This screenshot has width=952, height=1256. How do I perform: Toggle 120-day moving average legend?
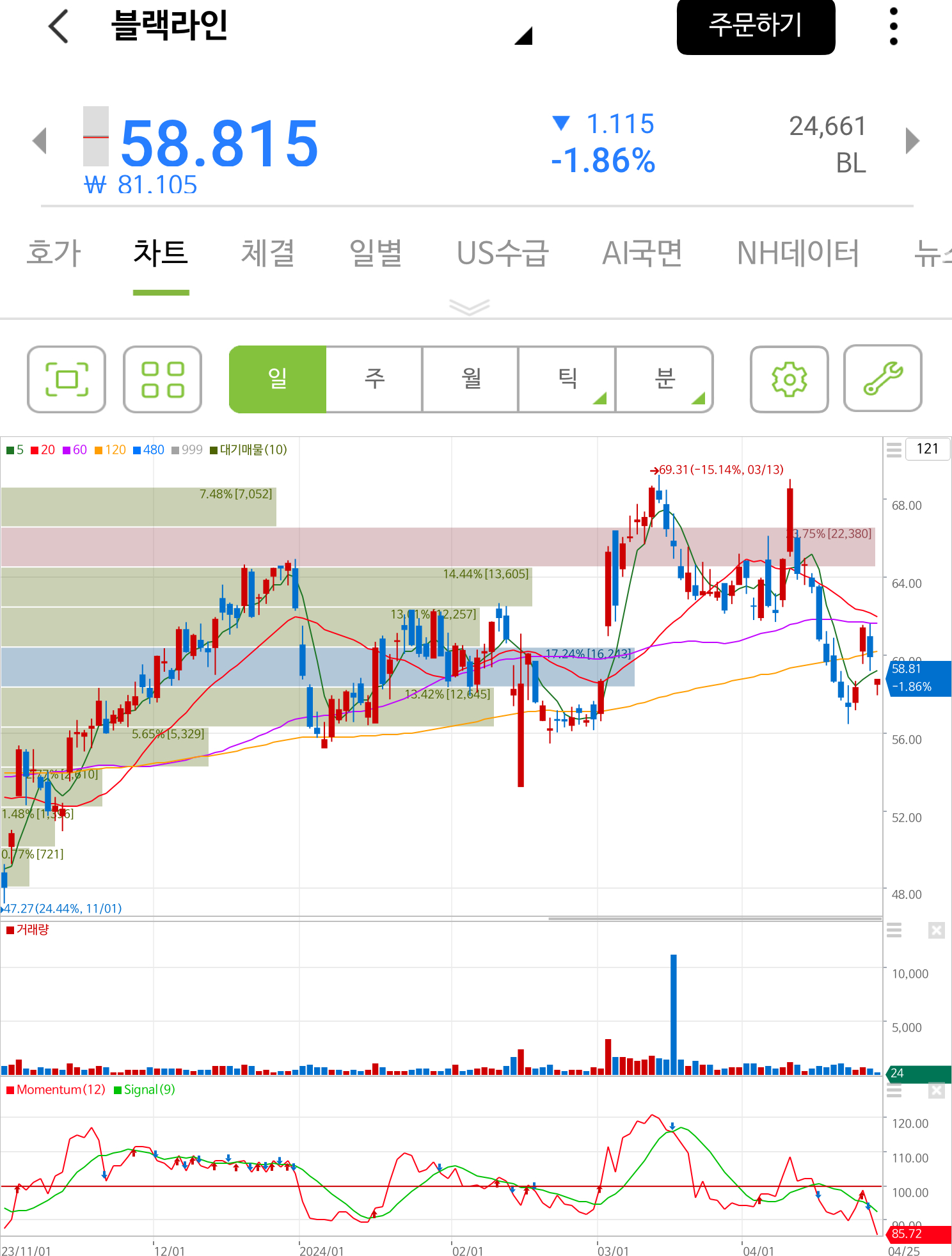coord(110,450)
